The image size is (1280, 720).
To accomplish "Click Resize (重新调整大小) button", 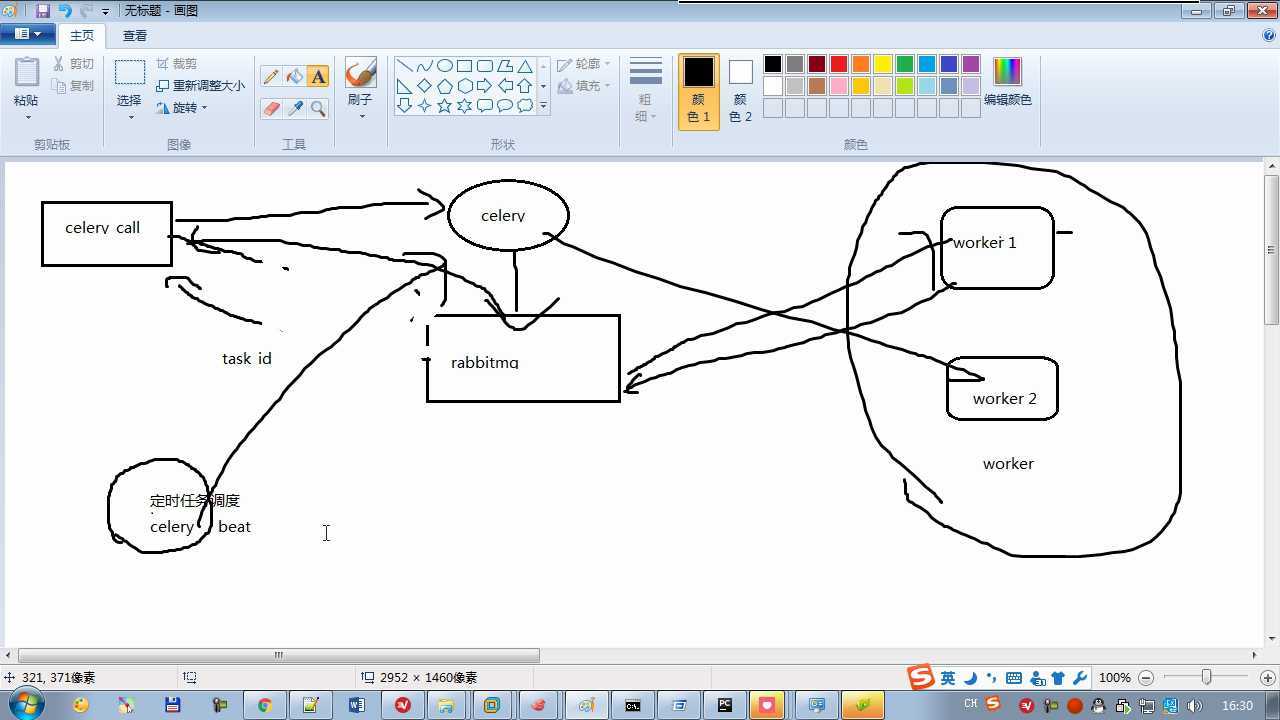I will (201, 86).
